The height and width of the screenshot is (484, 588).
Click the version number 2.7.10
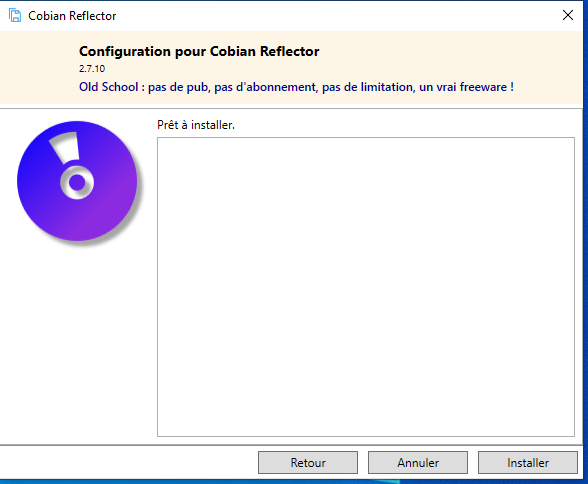(x=92, y=69)
